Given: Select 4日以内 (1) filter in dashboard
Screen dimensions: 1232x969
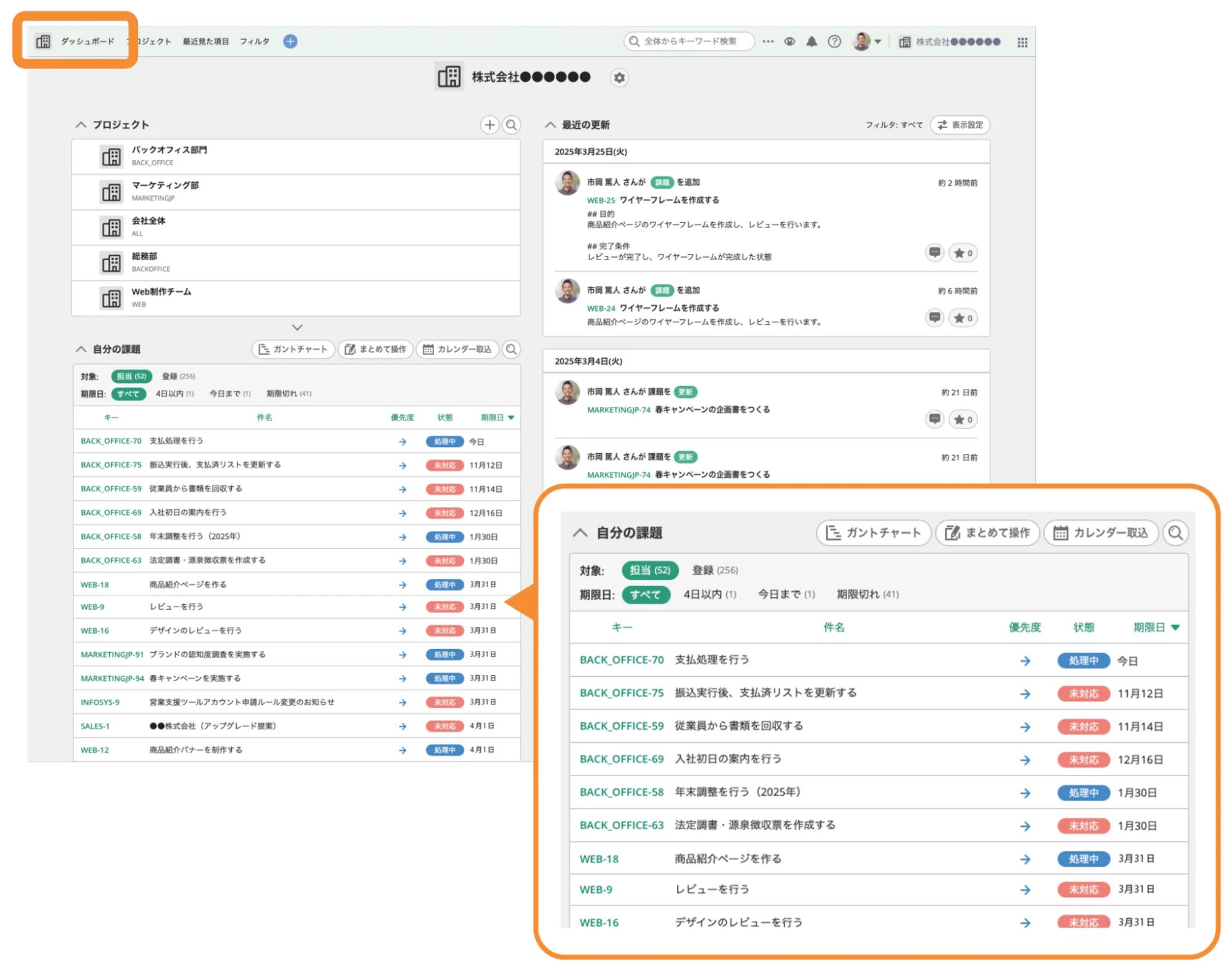Looking at the screenshot, I should (x=175, y=394).
